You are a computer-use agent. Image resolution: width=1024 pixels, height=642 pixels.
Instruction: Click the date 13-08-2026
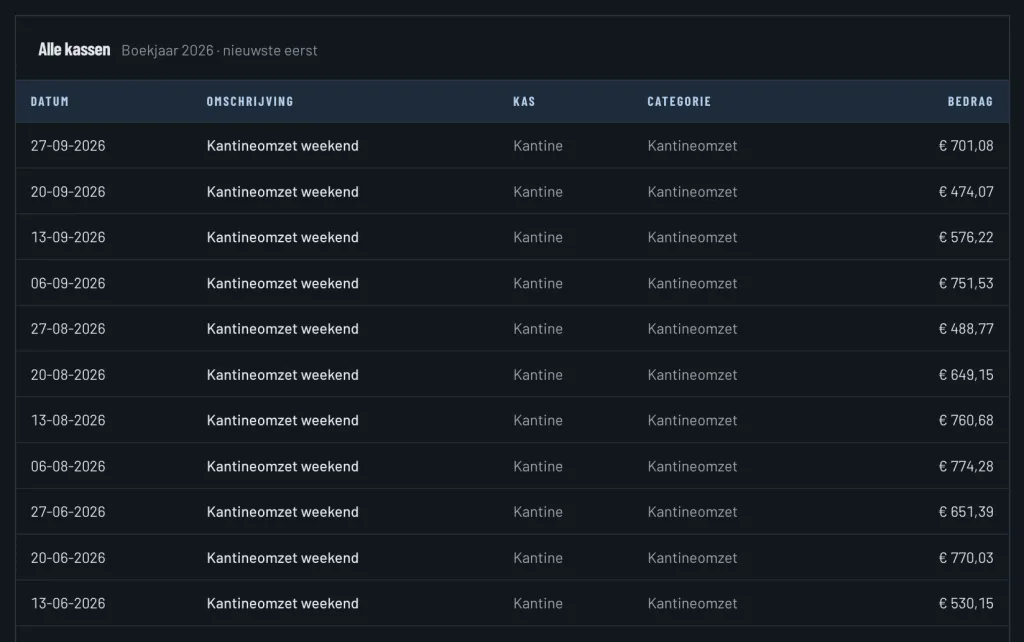(x=68, y=420)
